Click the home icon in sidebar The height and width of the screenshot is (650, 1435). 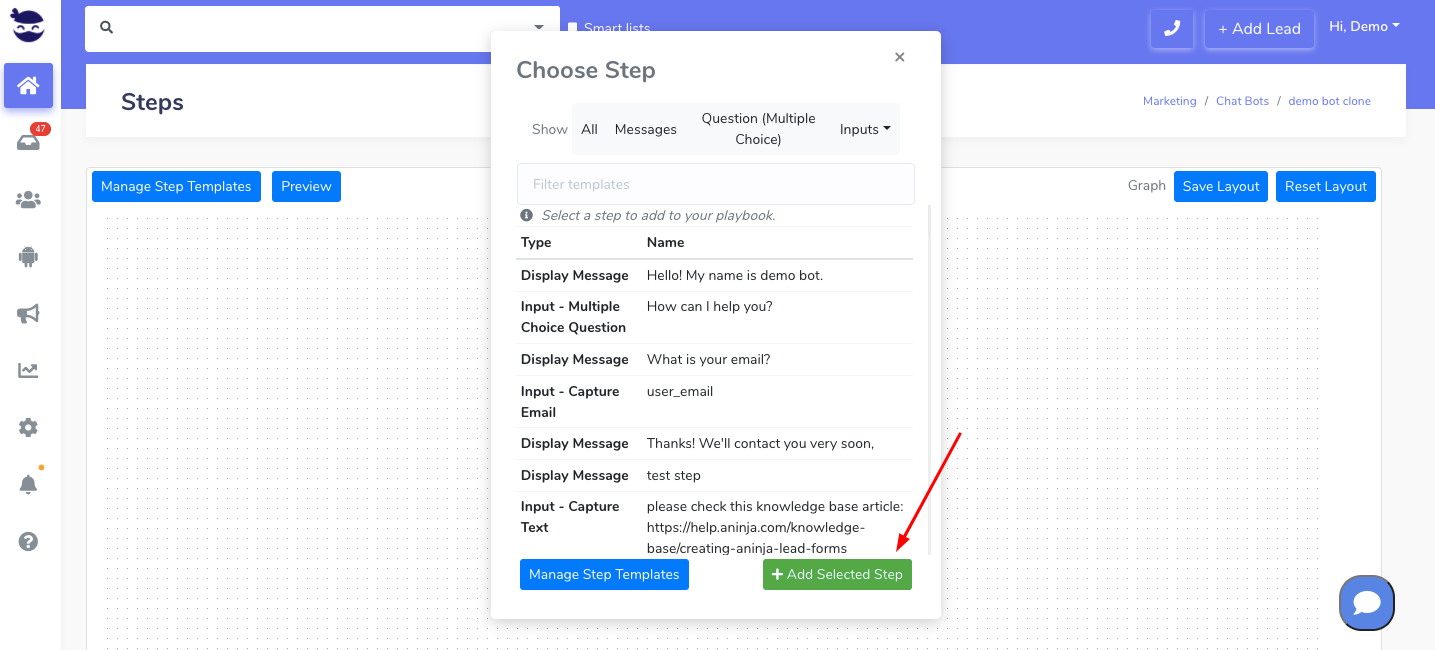(28, 86)
